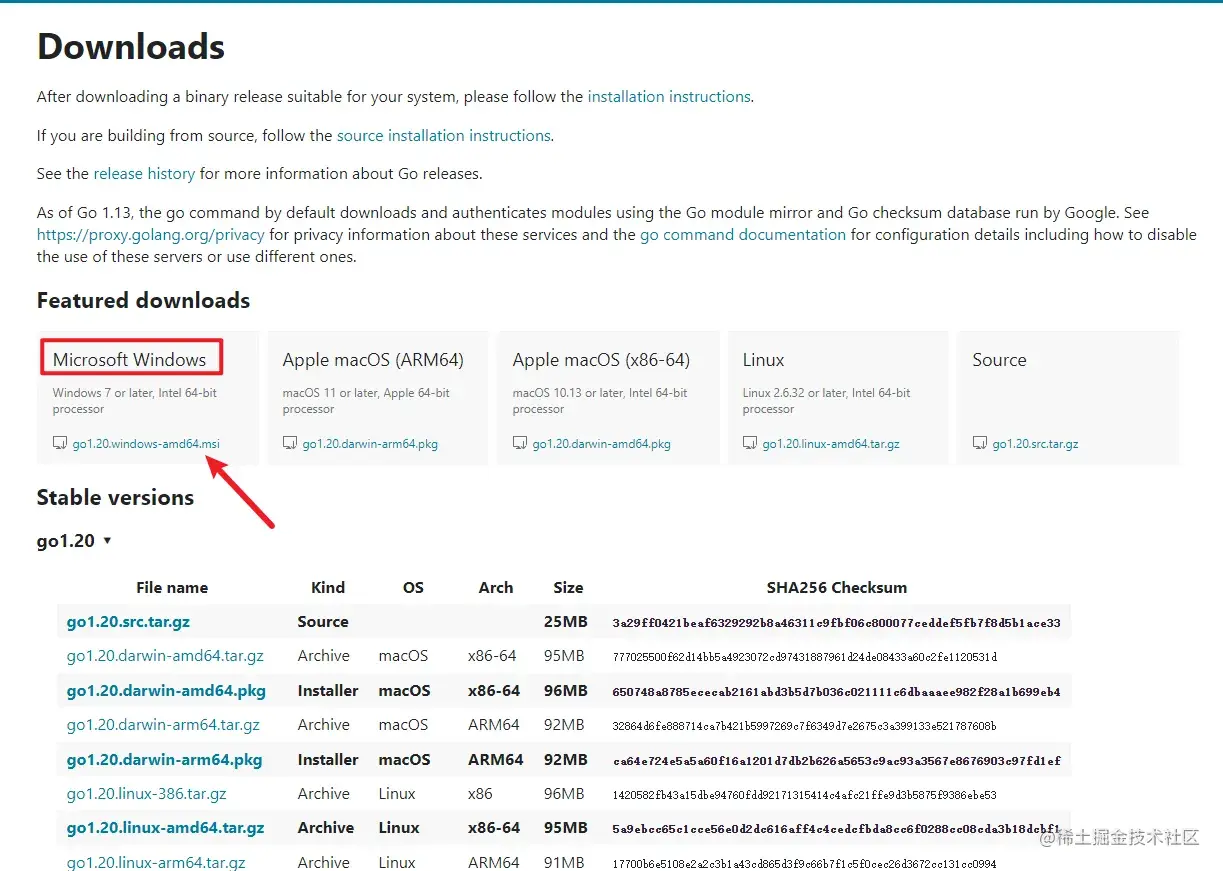
Task: Click the SHA256 Checksum column header
Action: (837, 588)
